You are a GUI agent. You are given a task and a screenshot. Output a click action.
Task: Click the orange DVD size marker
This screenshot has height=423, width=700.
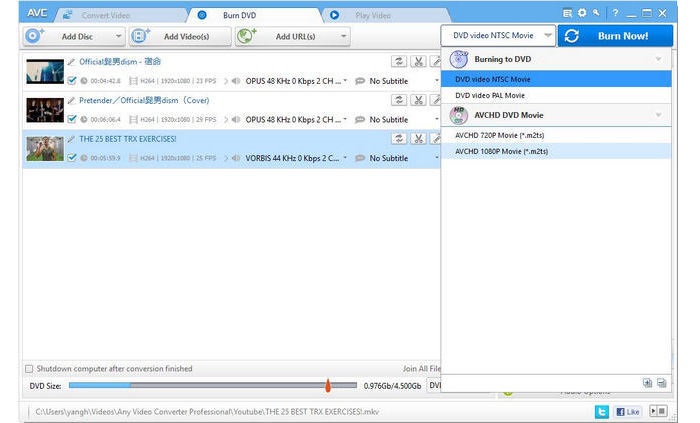328,385
